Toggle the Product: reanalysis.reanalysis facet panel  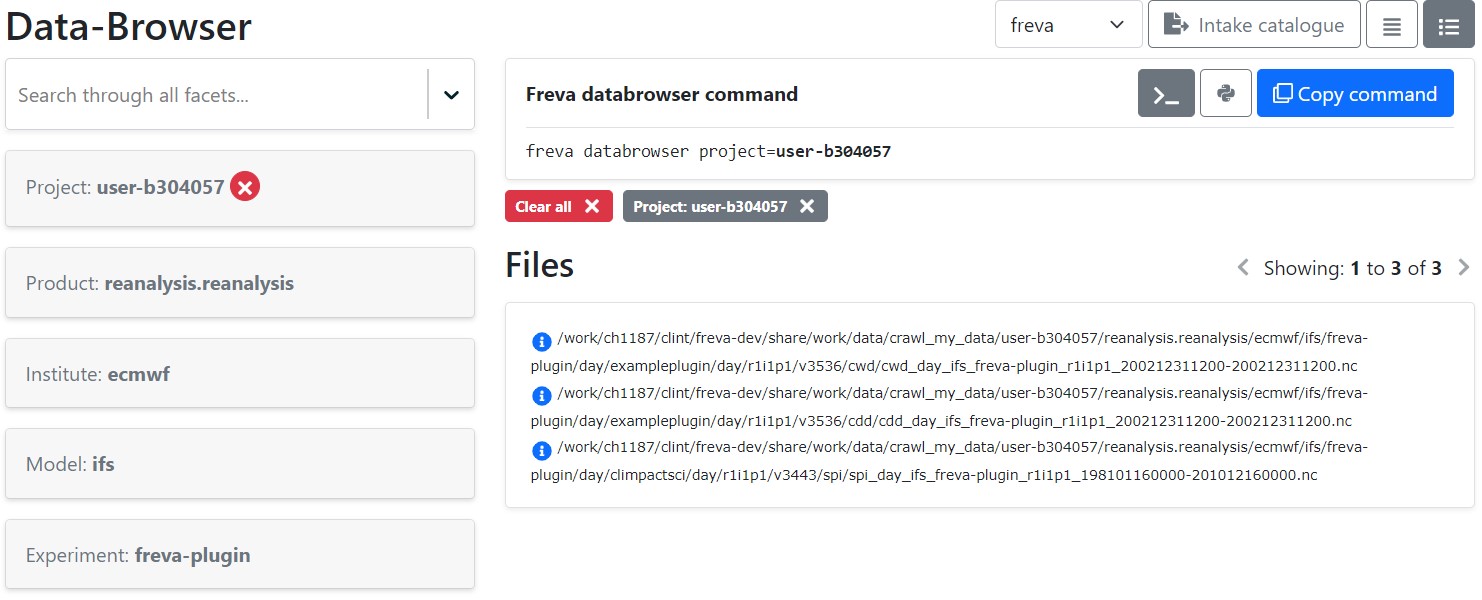[240, 282]
